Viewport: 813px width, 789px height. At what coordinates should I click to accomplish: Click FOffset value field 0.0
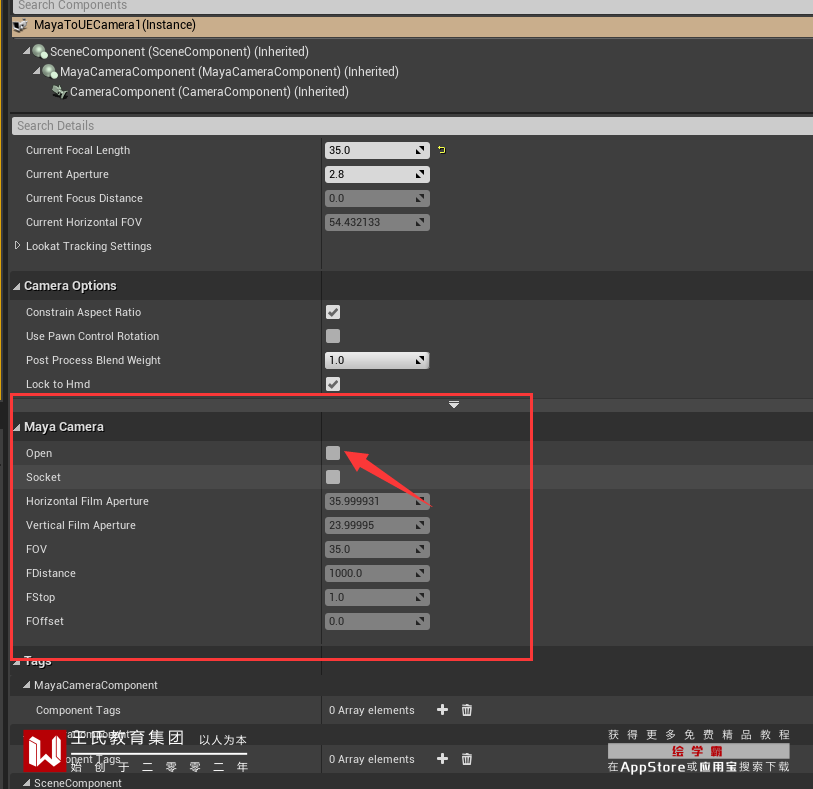pos(377,621)
